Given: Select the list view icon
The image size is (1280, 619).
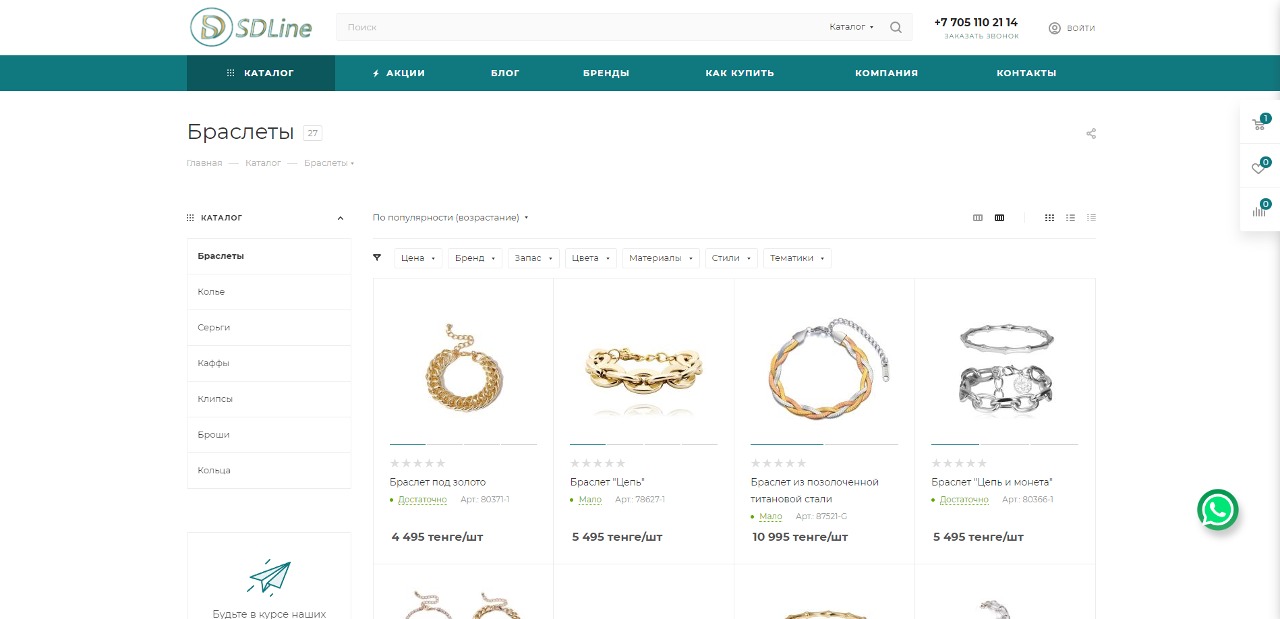Looking at the screenshot, I should [1070, 217].
